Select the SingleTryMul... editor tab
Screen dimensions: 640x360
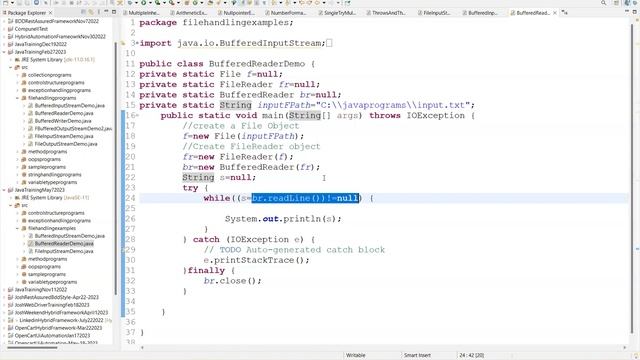pyautogui.click(x=337, y=13)
